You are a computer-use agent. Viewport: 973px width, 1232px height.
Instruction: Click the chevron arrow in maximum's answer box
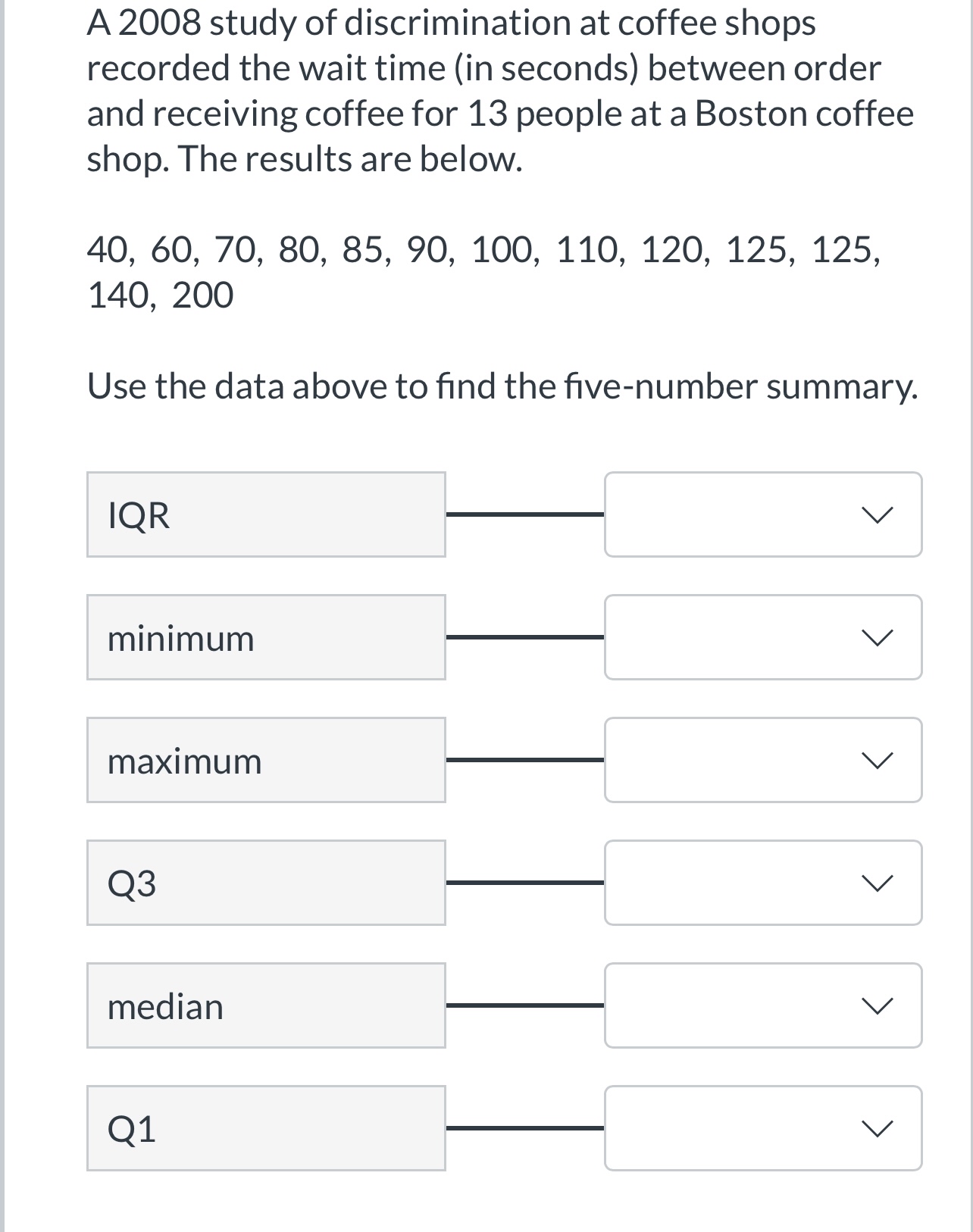pyautogui.click(x=877, y=761)
